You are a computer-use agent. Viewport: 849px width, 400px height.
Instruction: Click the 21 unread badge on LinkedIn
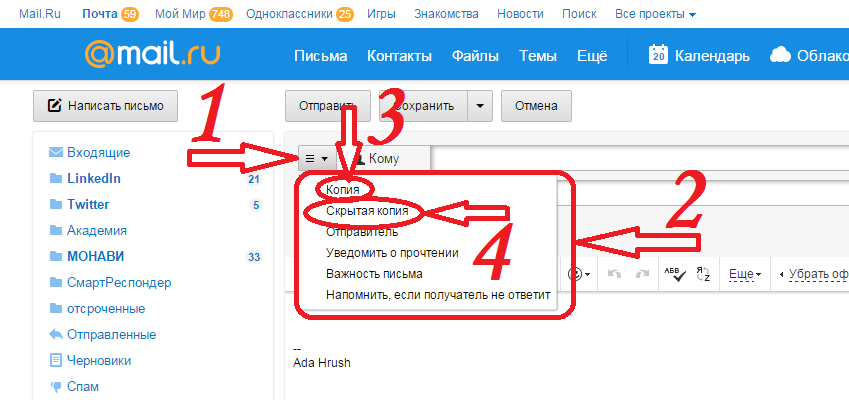[254, 179]
